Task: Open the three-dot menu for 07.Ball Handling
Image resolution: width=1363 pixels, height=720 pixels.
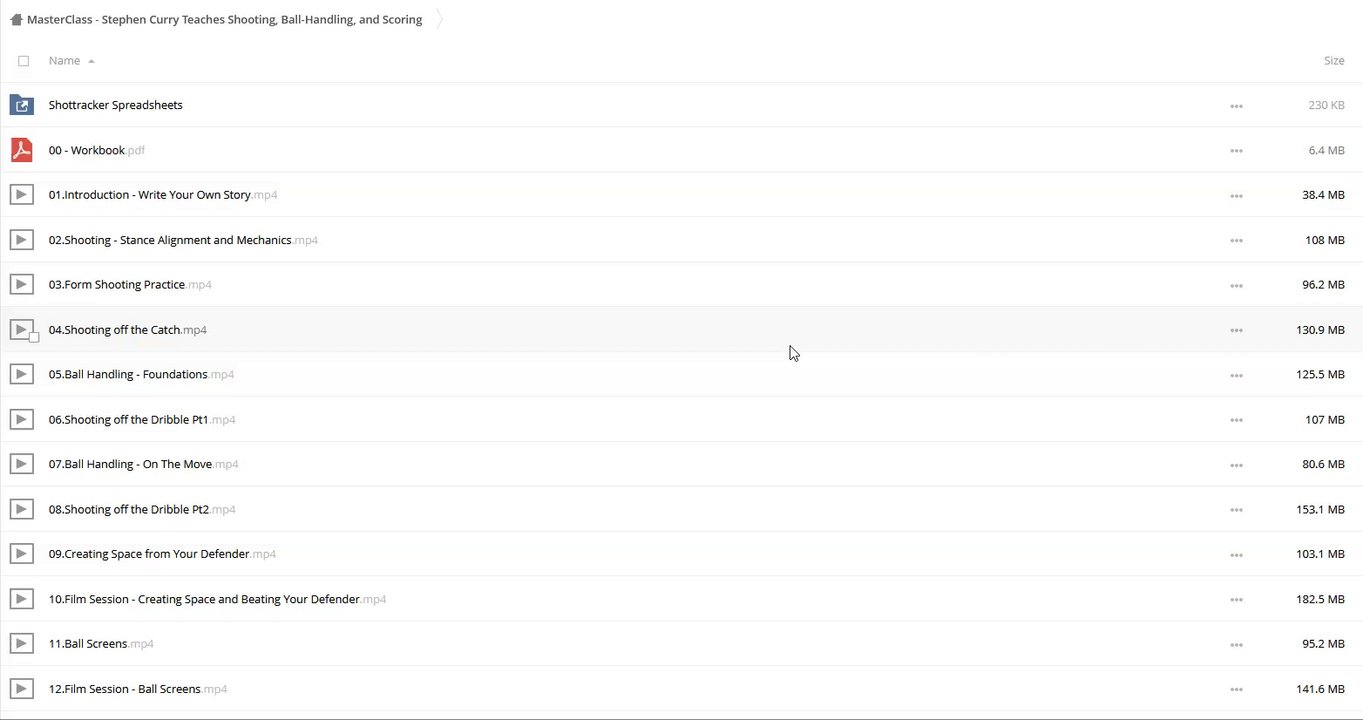Action: (1236, 465)
